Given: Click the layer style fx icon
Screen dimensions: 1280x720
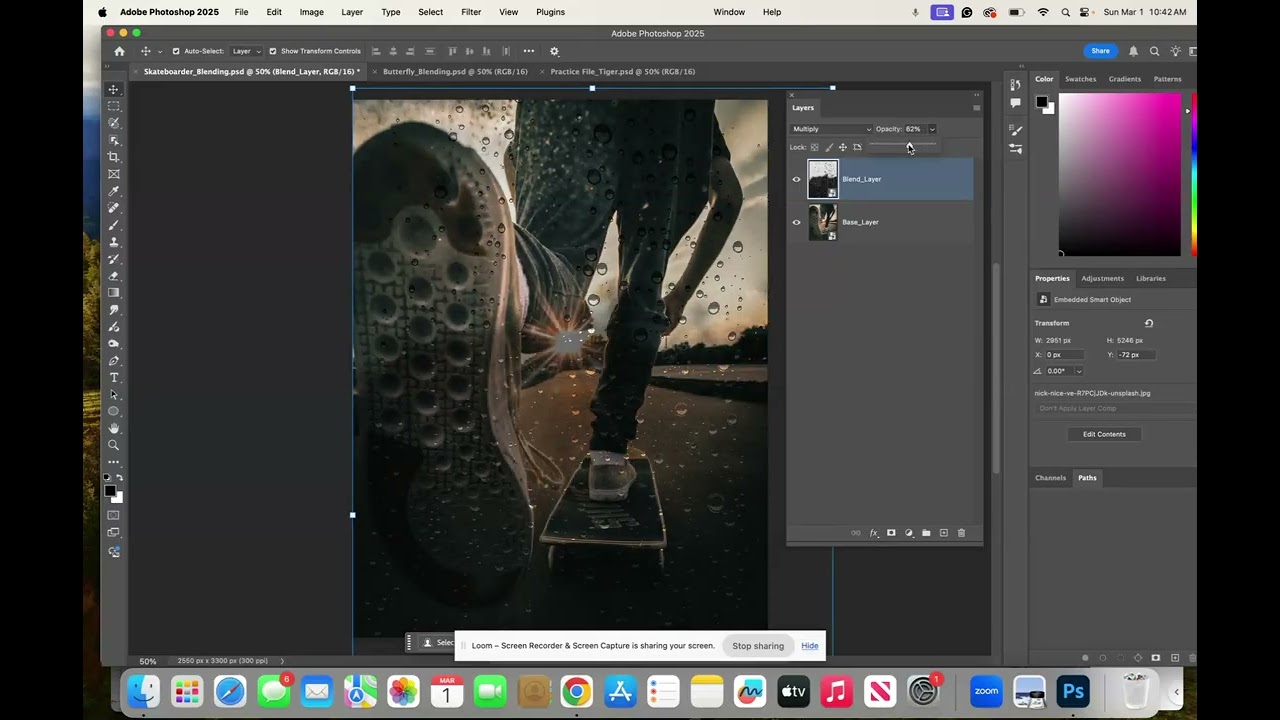Looking at the screenshot, I should 873,533.
